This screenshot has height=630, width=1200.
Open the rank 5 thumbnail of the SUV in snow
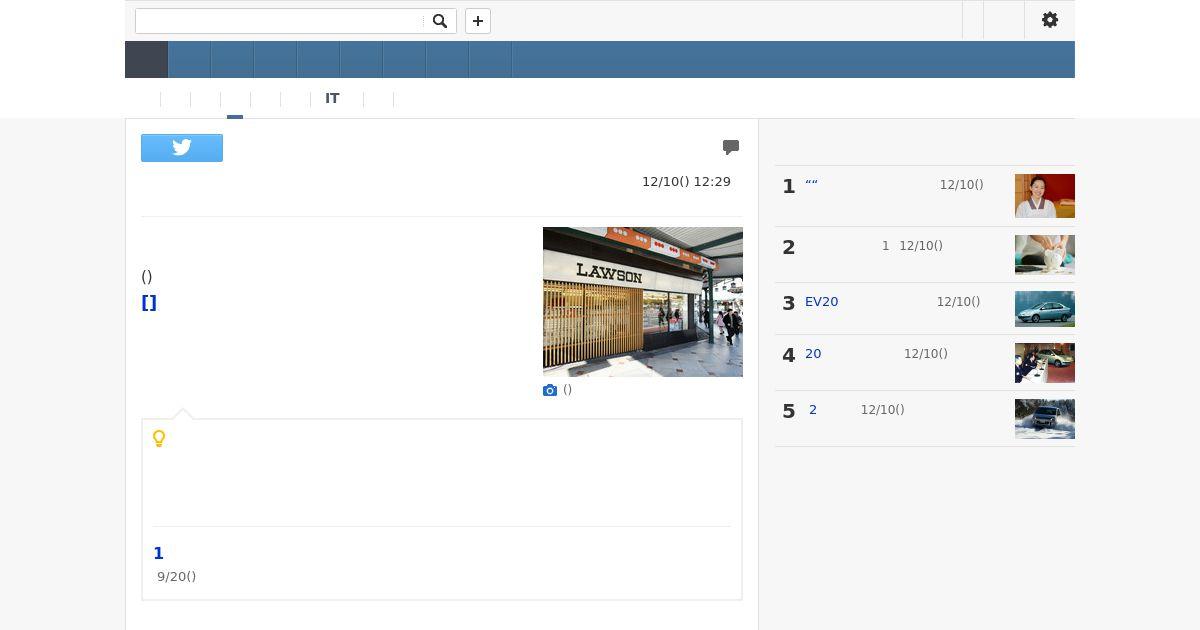pyautogui.click(x=1045, y=419)
